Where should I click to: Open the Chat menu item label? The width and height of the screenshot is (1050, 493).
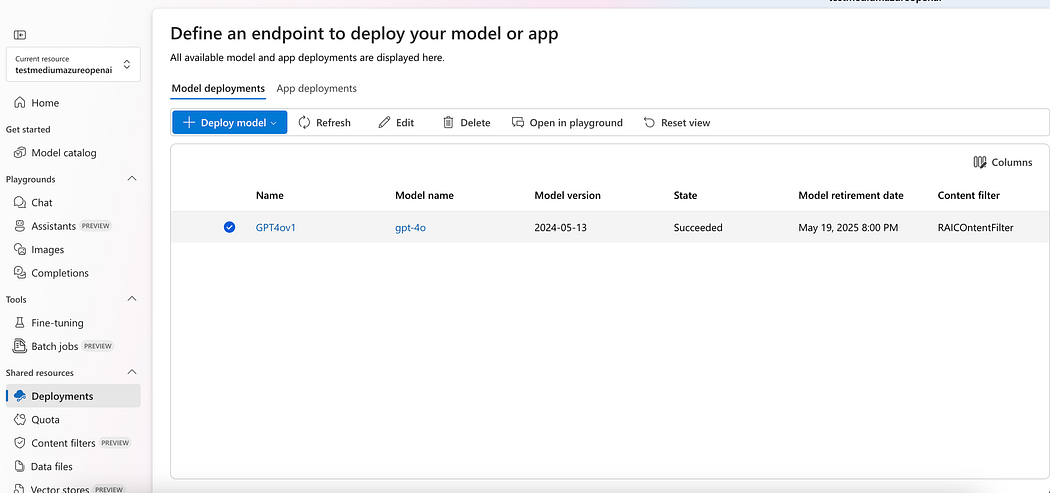[x=42, y=202]
